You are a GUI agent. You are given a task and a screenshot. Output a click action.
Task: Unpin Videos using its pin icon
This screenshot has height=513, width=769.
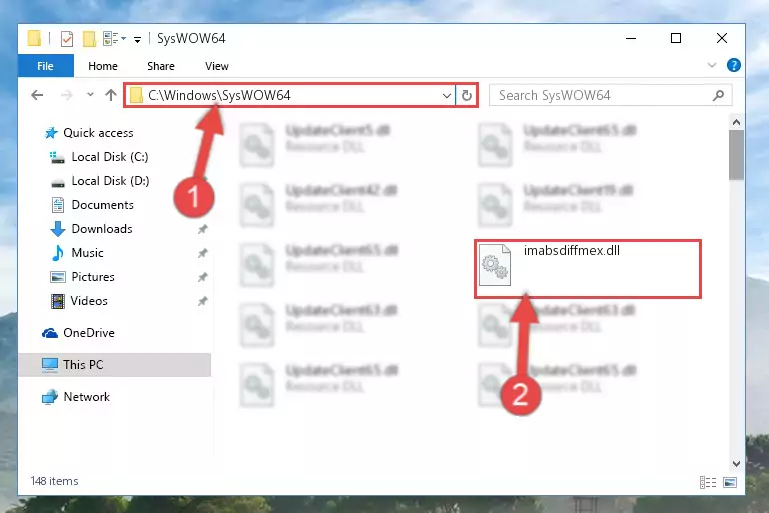point(202,301)
